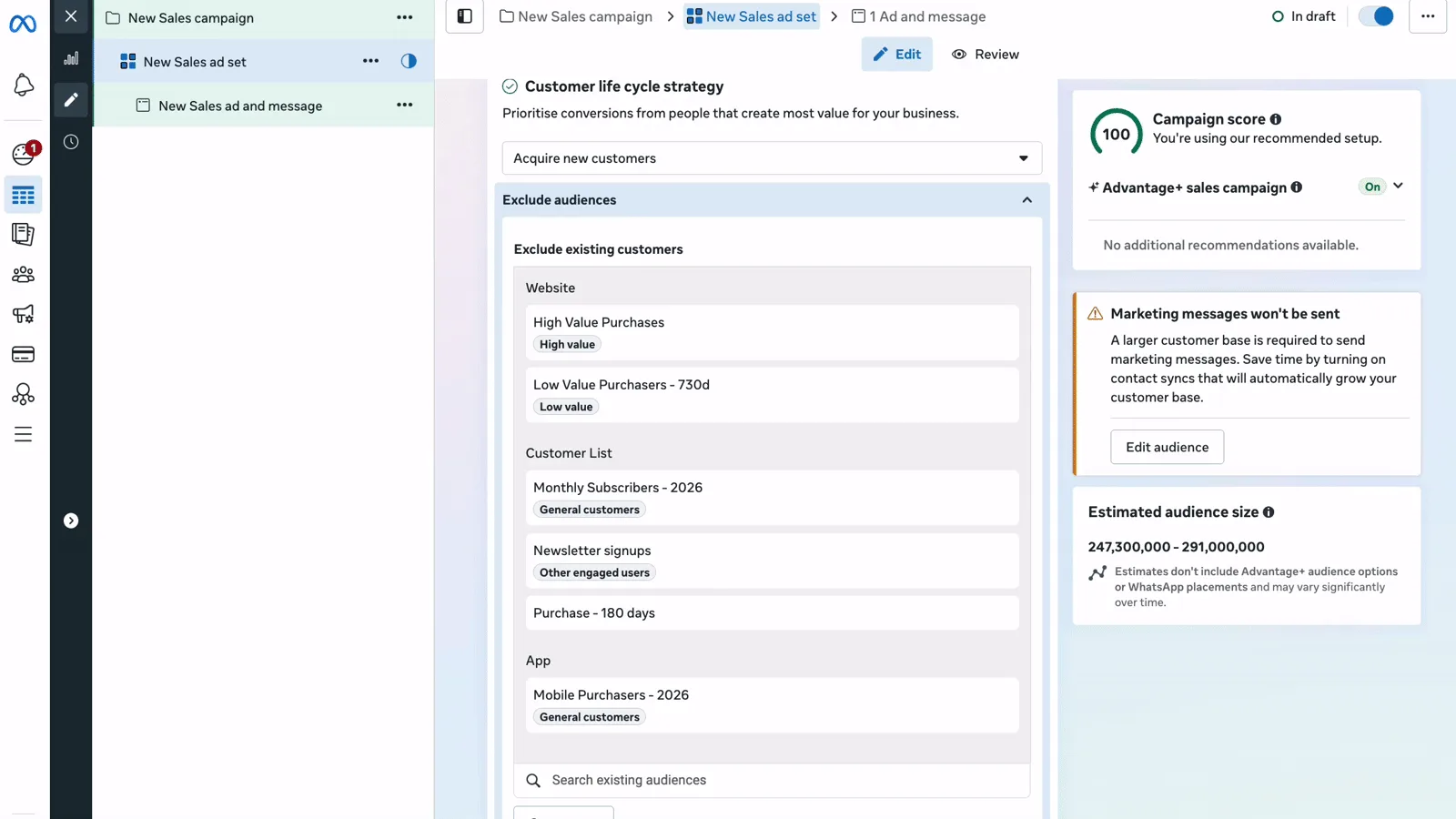
Task: Switch to Edit tab
Action: click(x=897, y=55)
